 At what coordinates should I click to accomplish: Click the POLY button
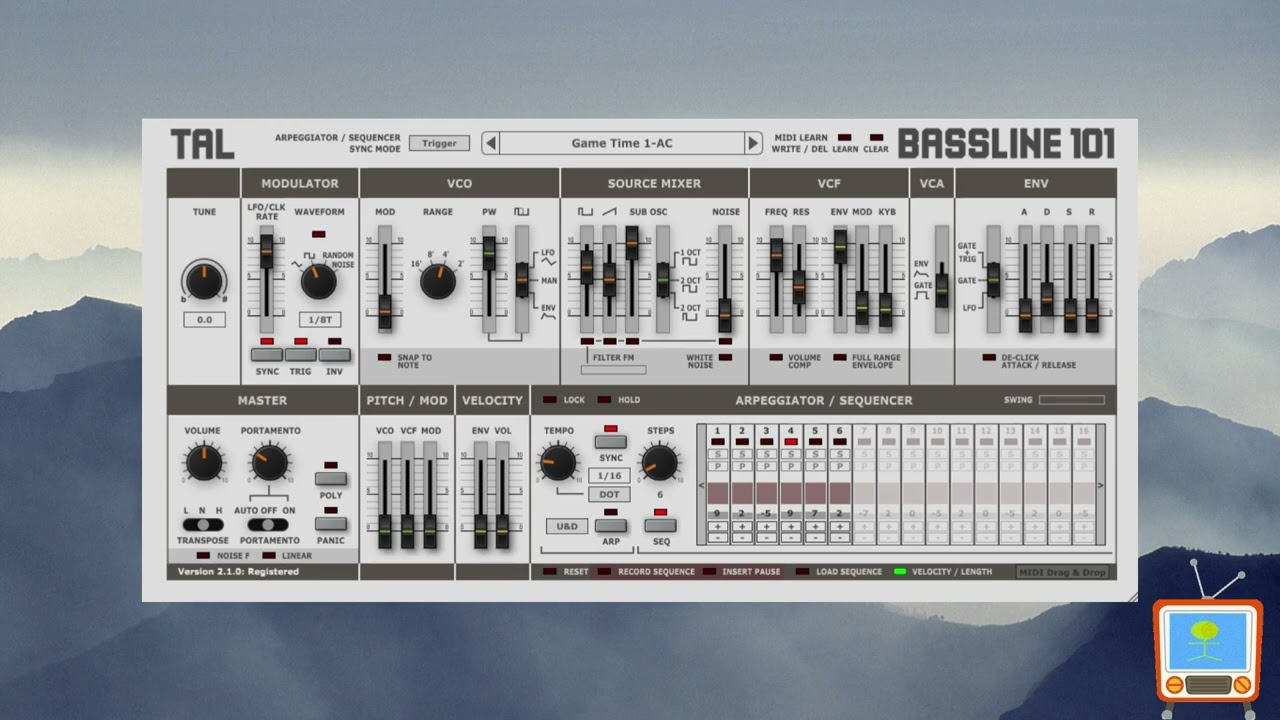[x=331, y=478]
